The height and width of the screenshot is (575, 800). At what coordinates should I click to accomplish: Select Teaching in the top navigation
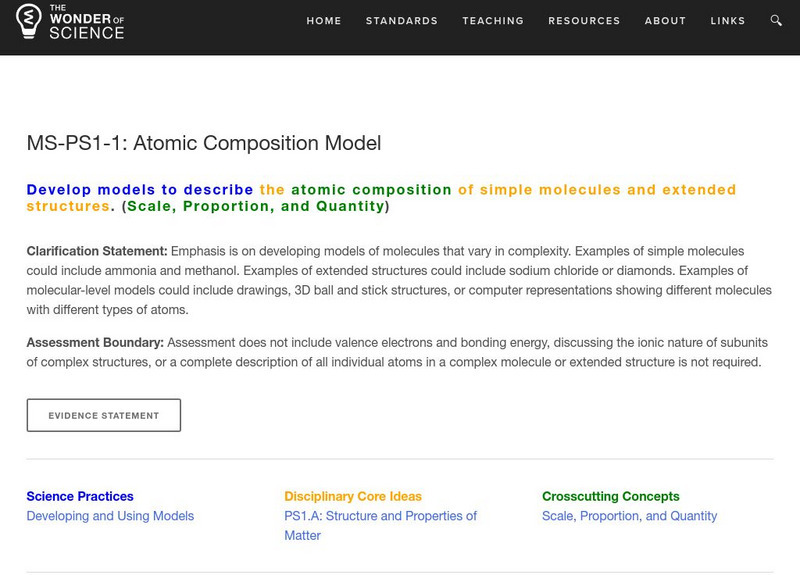pyautogui.click(x=493, y=21)
